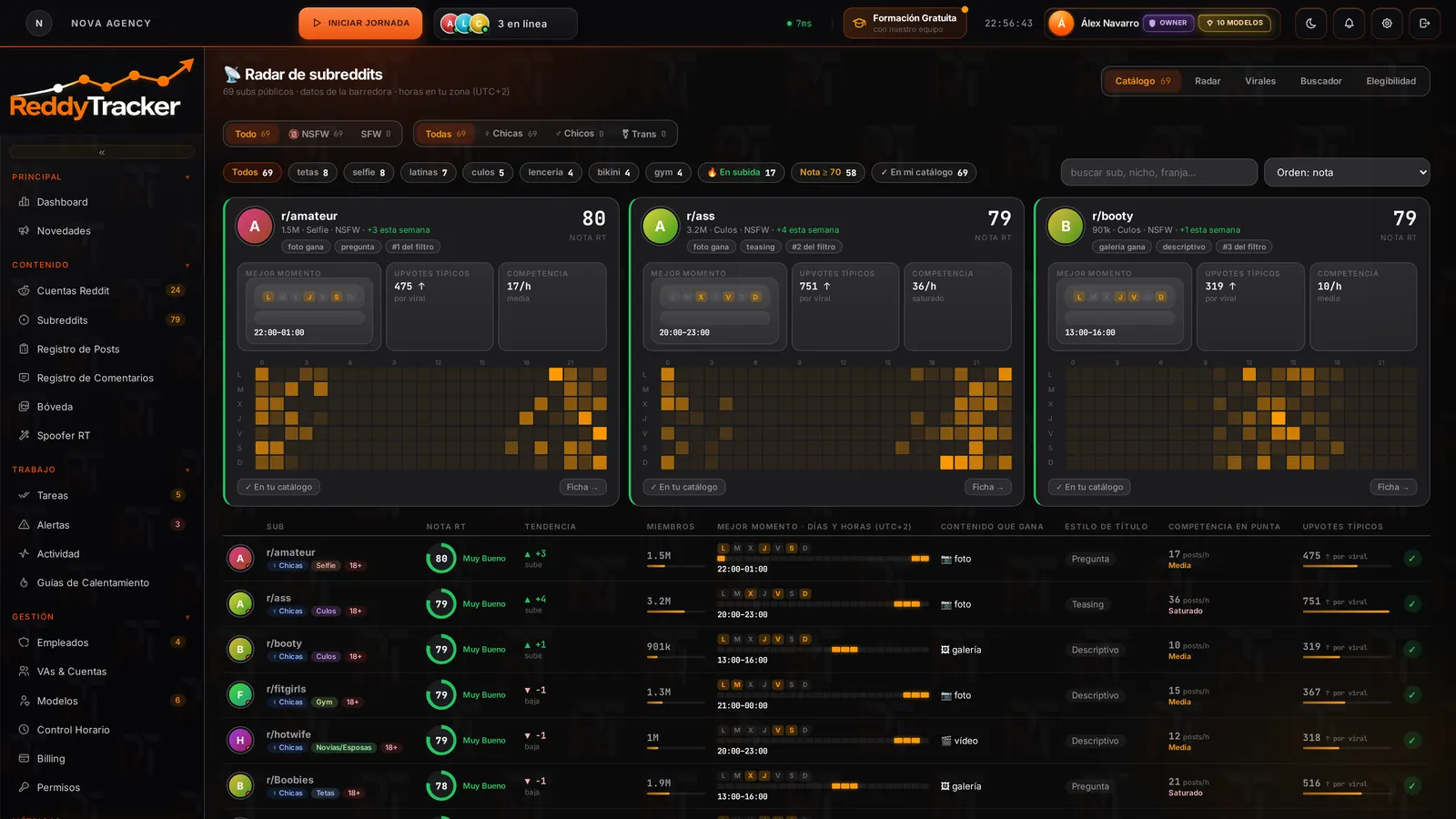Image resolution: width=1456 pixels, height=819 pixels.
Task: Select the 'tetas 8' niche chip
Action: 313,173
